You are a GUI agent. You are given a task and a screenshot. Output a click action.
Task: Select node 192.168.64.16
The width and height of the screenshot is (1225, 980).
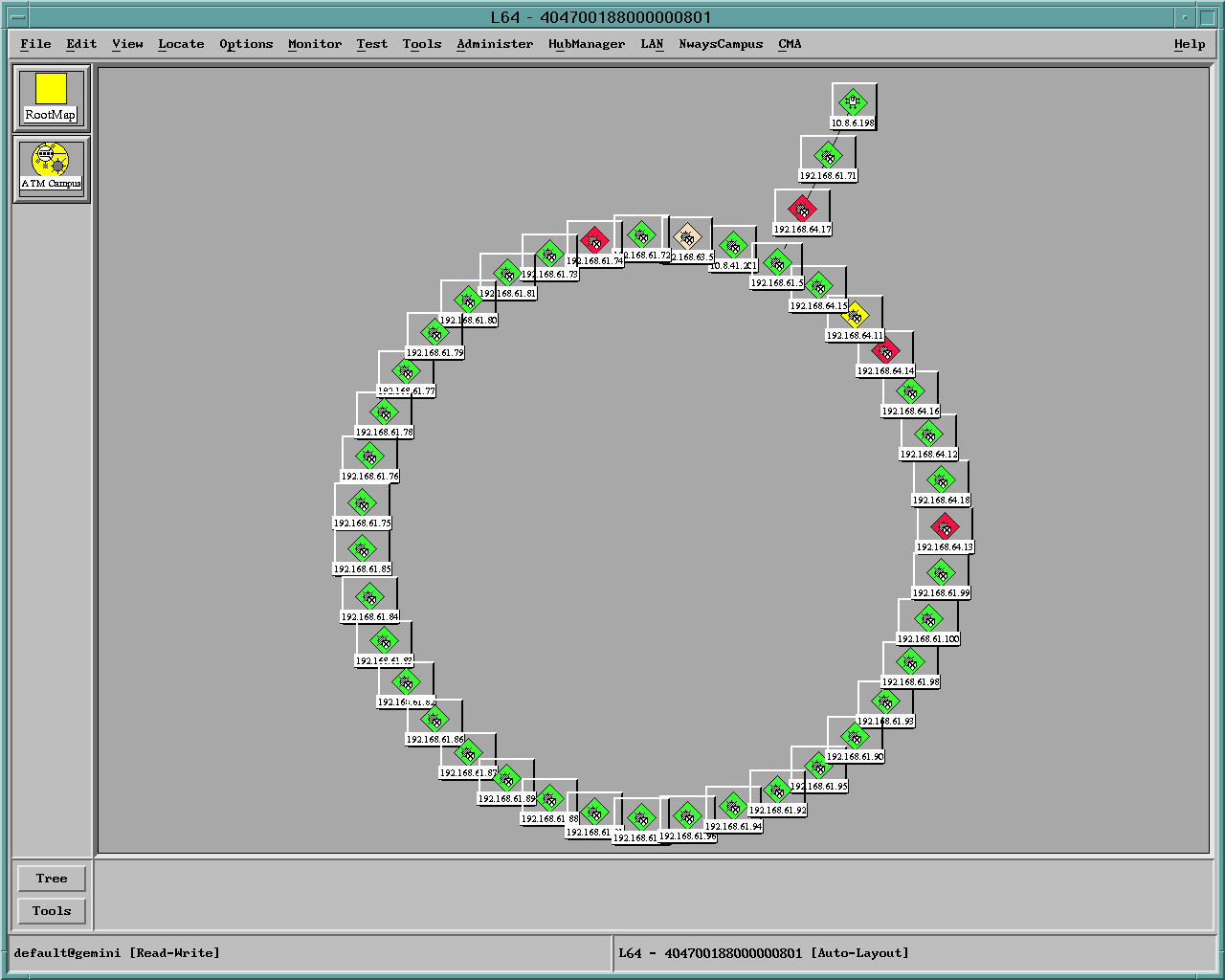[x=909, y=390]
